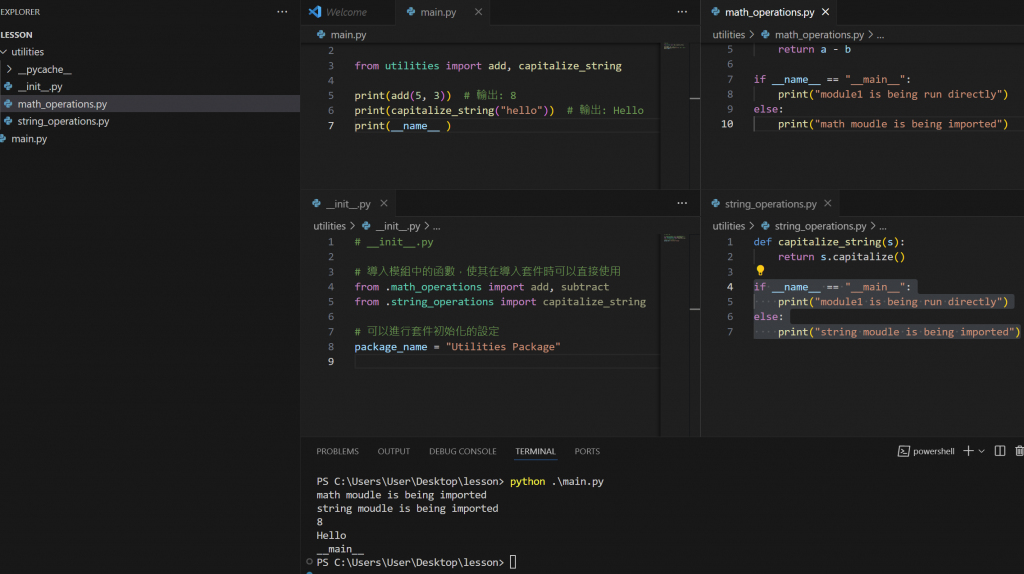Select the string_operations.py editor tab
The height and width of the screenshot is (574, 1024).
[x=771, y=204]
